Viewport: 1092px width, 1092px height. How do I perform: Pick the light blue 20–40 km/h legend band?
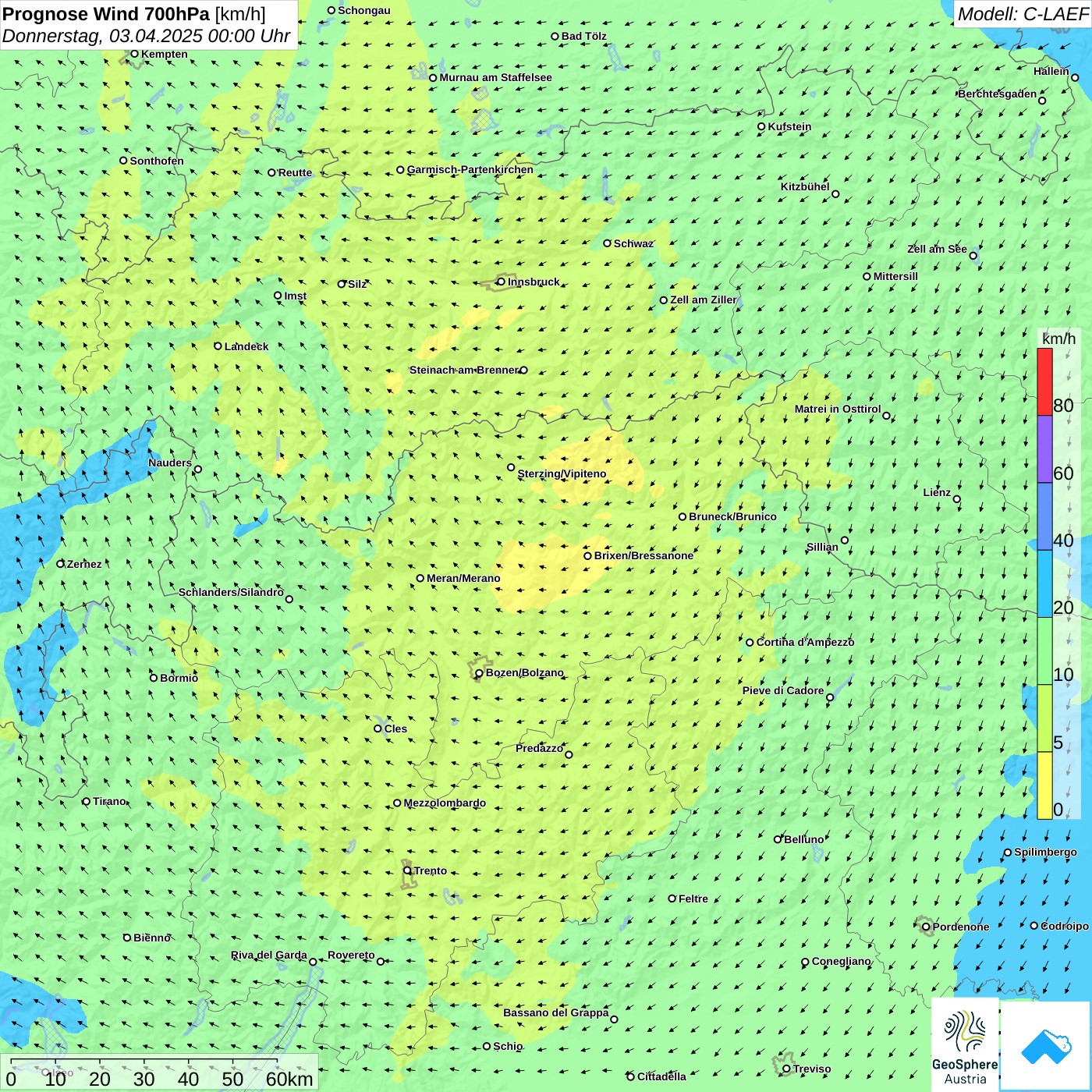(1044, 584)
